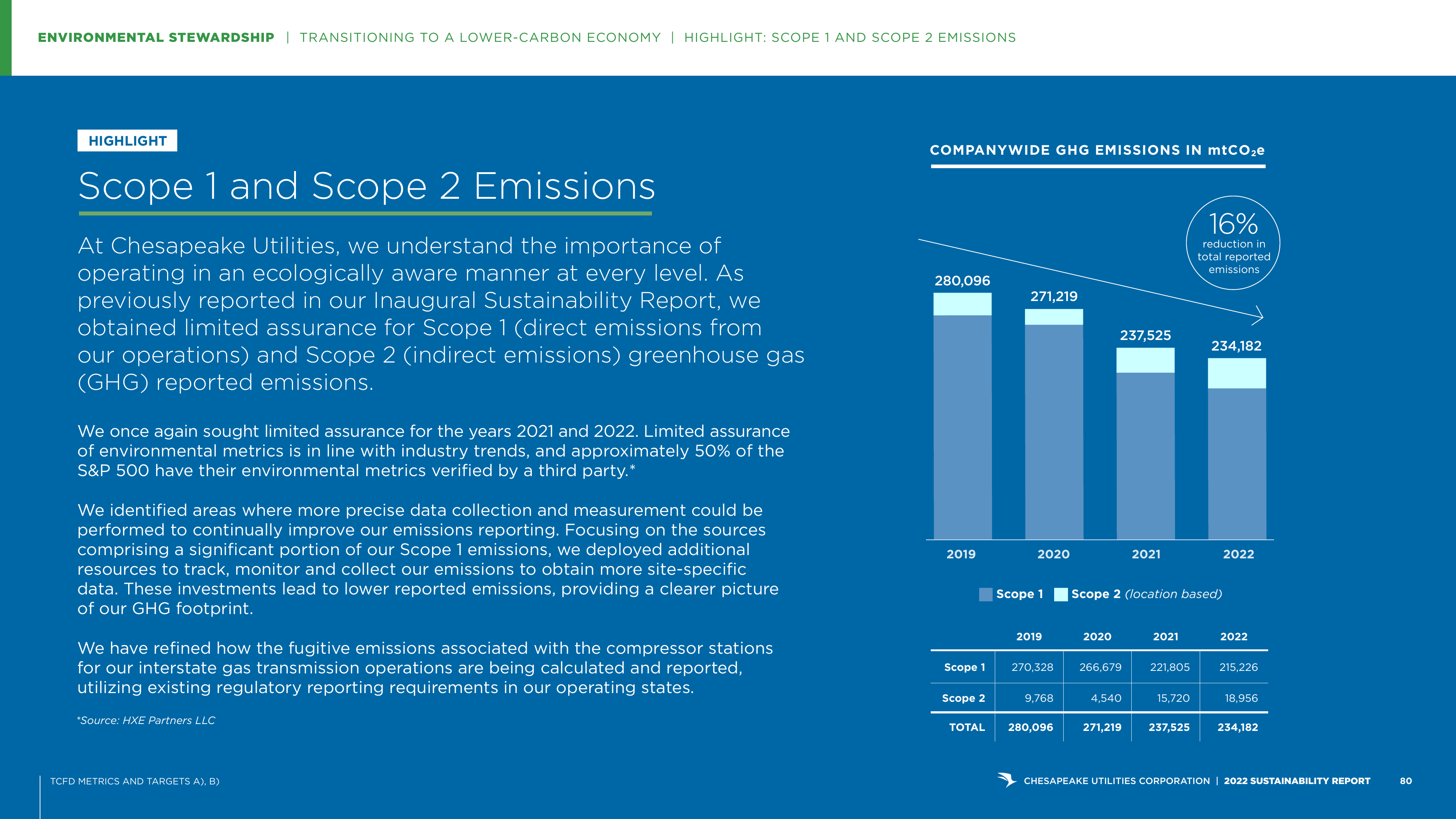Click table cell 221,805 for Scope 1 2021

(x=1170, y=668)
